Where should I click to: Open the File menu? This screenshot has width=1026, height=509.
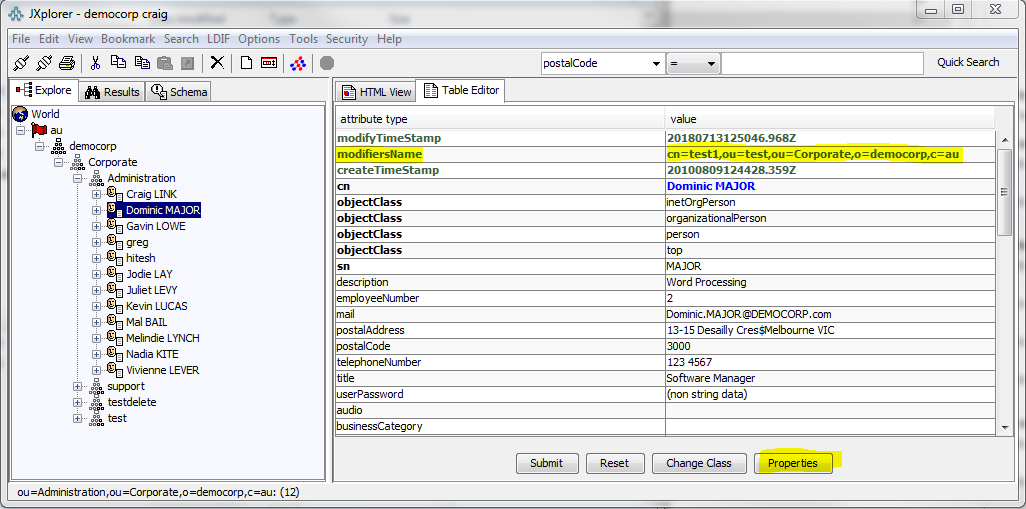[21, 39]
